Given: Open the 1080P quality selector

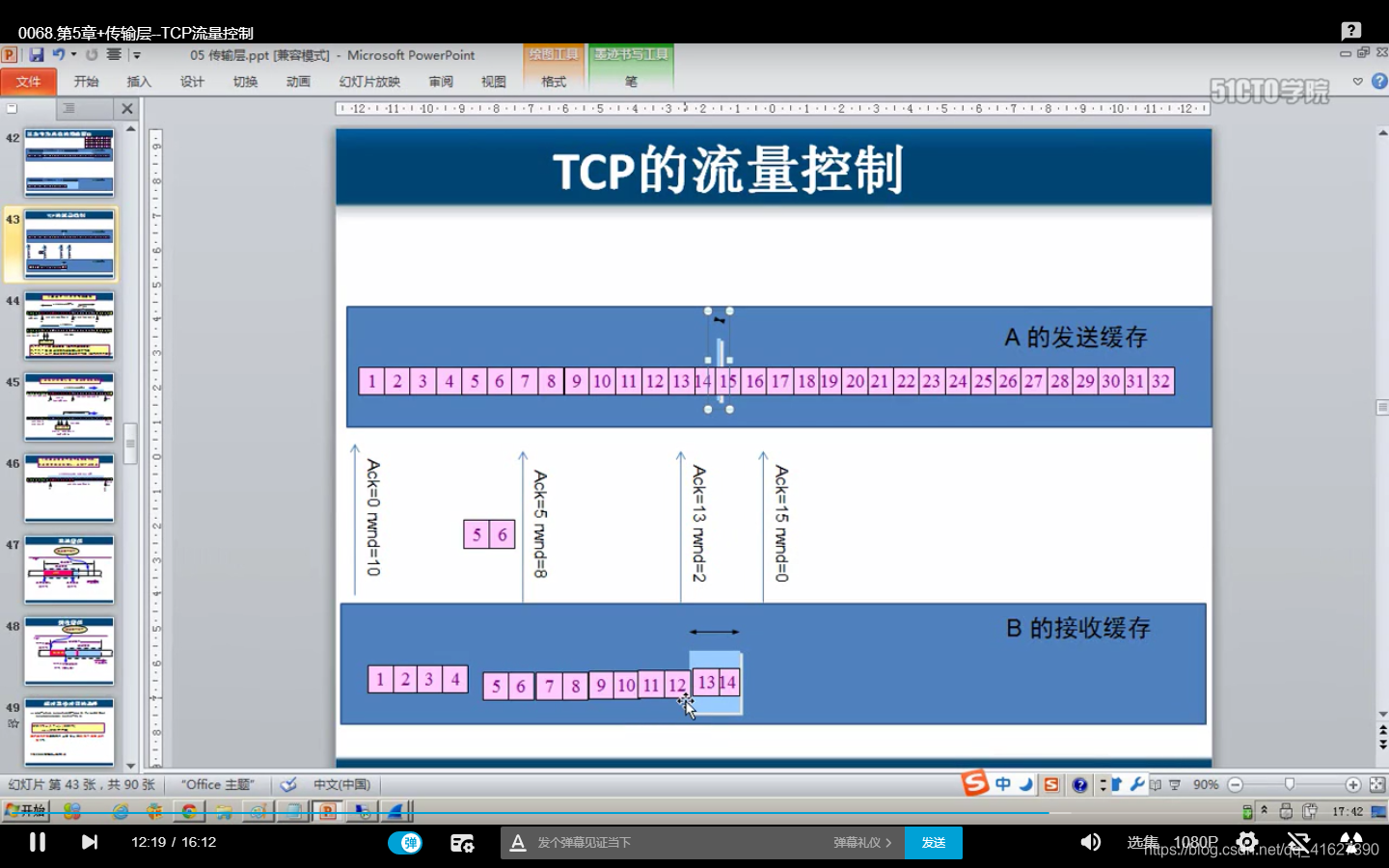Looking at the screenshot, I should click(1196, 842).
